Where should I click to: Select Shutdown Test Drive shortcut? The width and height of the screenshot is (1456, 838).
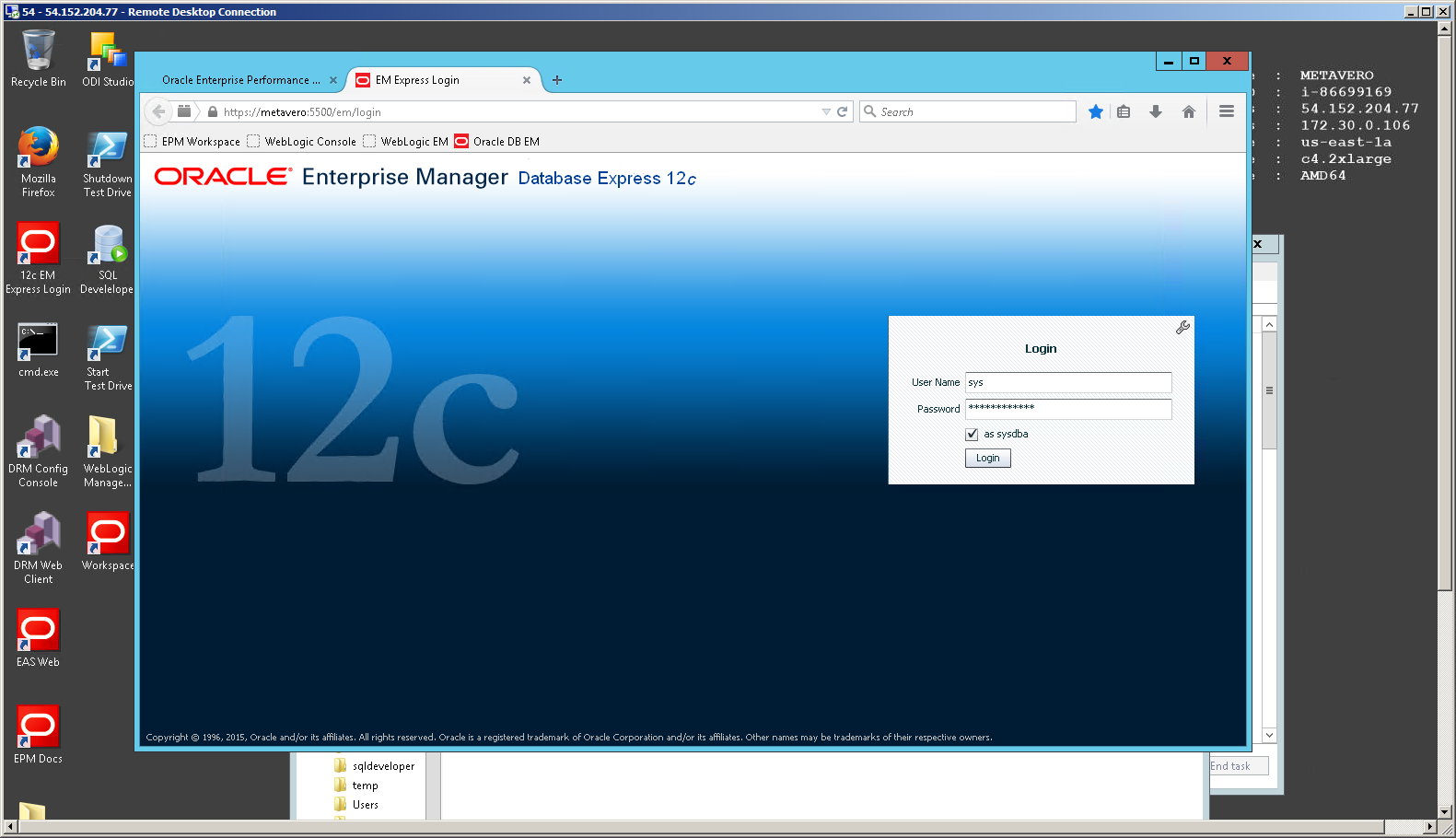(107, 161)
